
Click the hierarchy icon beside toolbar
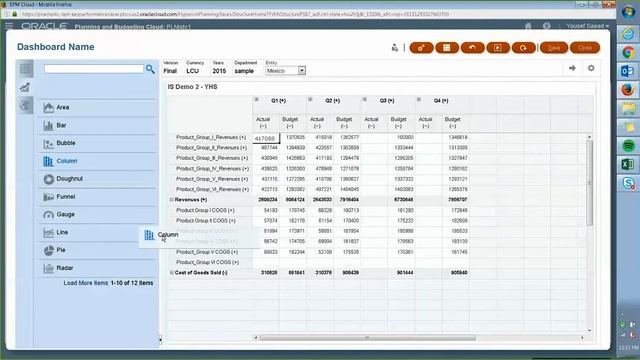pyautogui.click(x=395, y=48)
